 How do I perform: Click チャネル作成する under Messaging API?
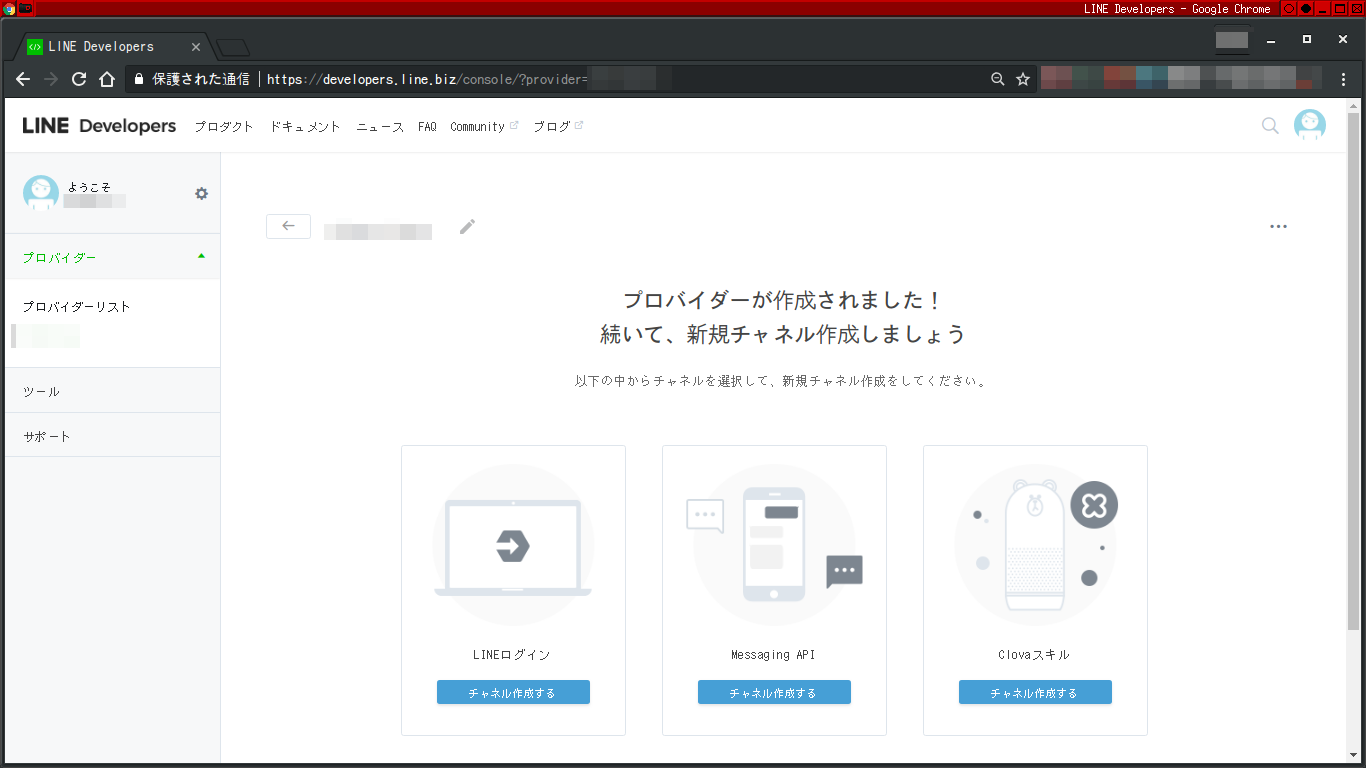point(774,691)
